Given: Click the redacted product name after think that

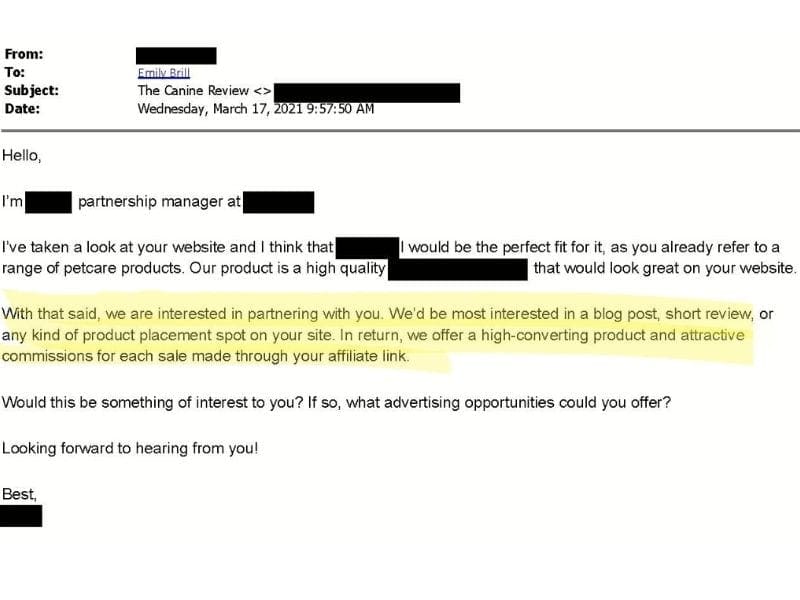Looking at the screenshot, I should pos(367,248).
